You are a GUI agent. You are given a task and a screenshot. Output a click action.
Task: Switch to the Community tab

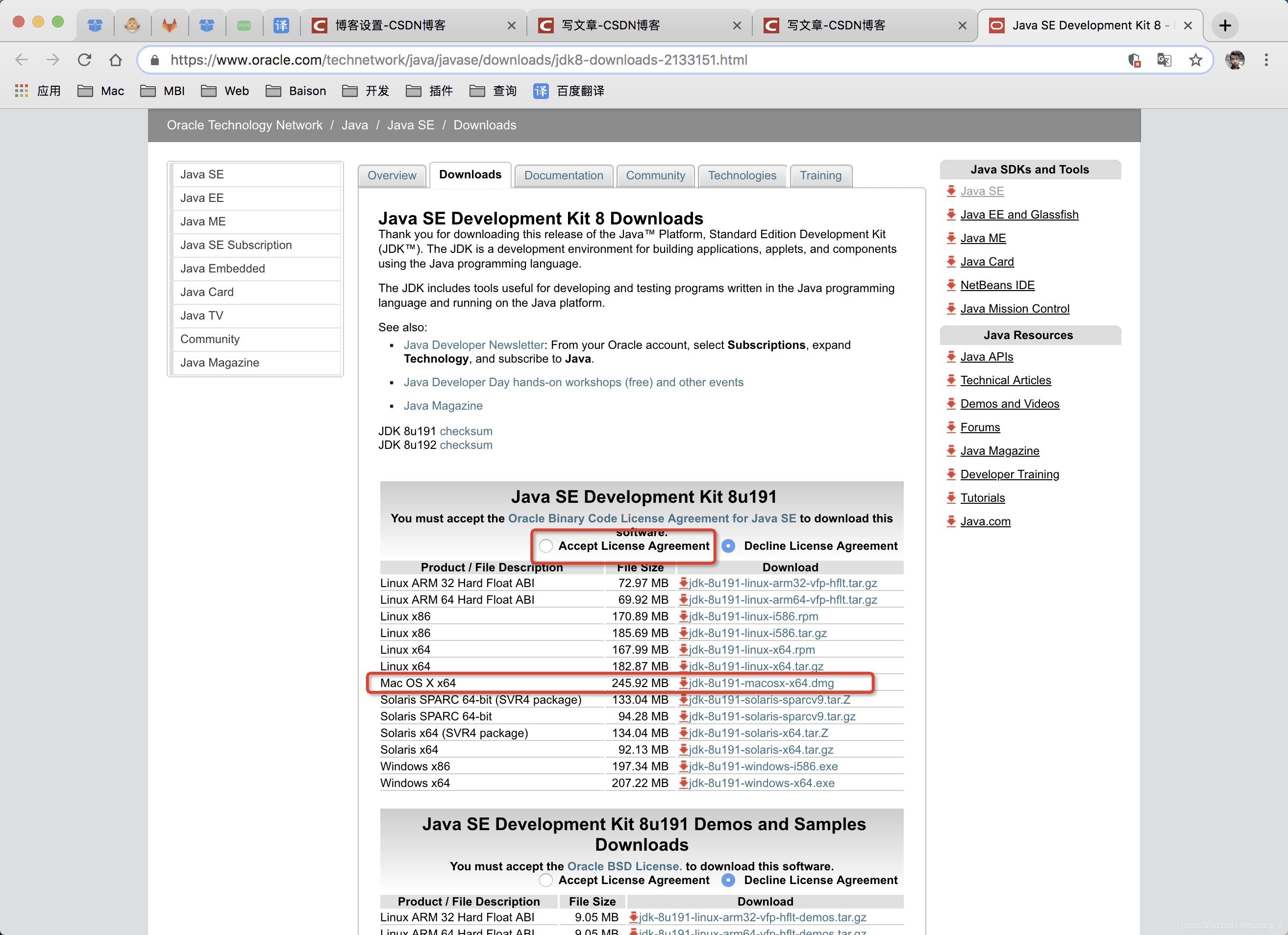point(655,175)
